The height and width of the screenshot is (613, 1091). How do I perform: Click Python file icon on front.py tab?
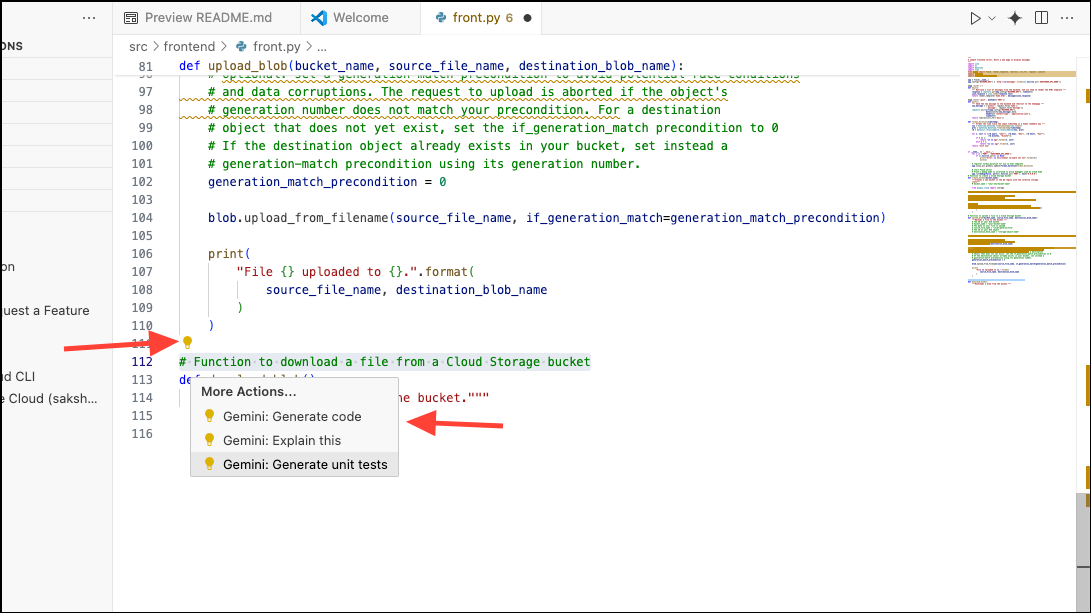click(x=440, y=18)
